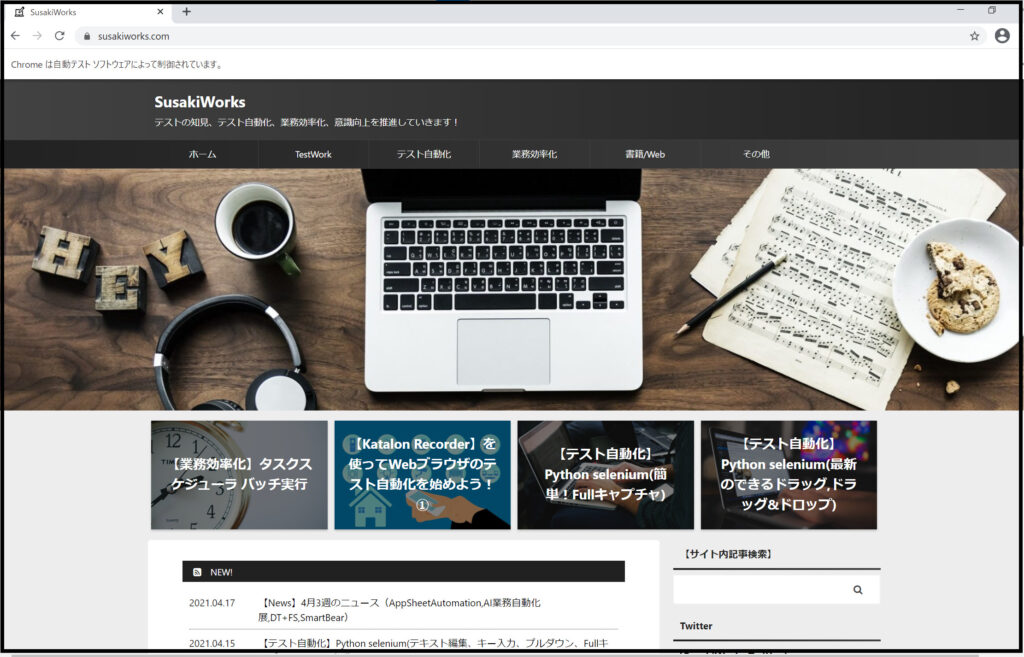The image size is (1024, 657).
Task: Go back using the browser back arrow
Action: 16,36
